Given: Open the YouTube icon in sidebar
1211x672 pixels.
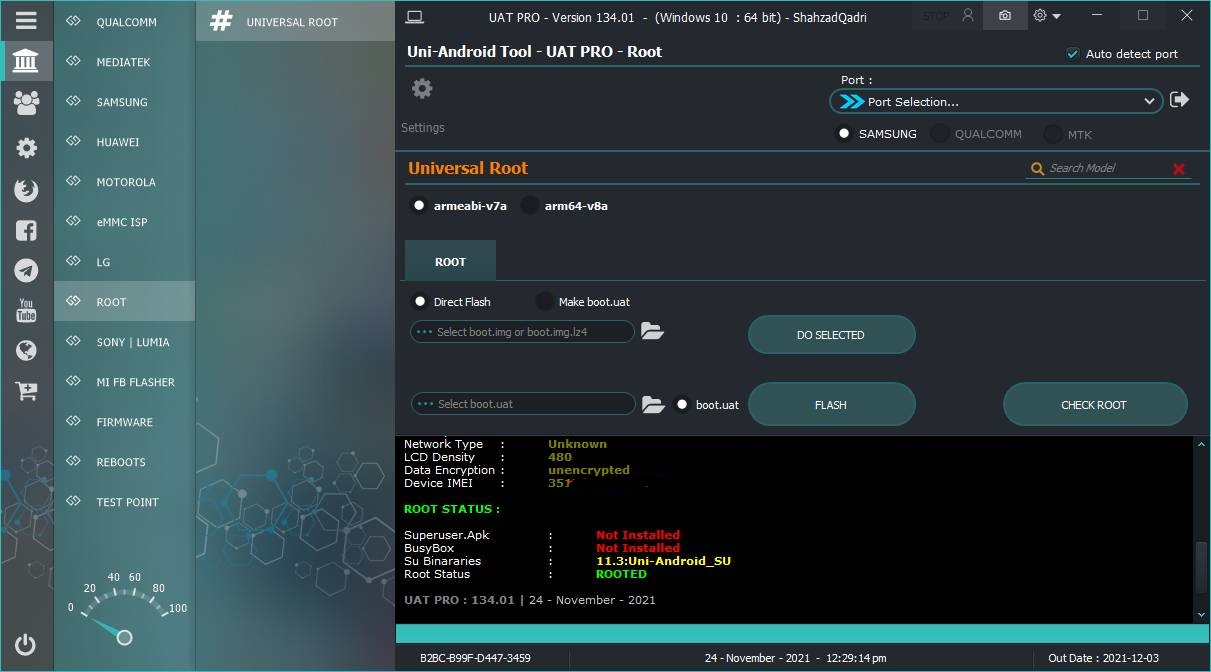Looking at the screenshot, I should [x=26, y=310].
